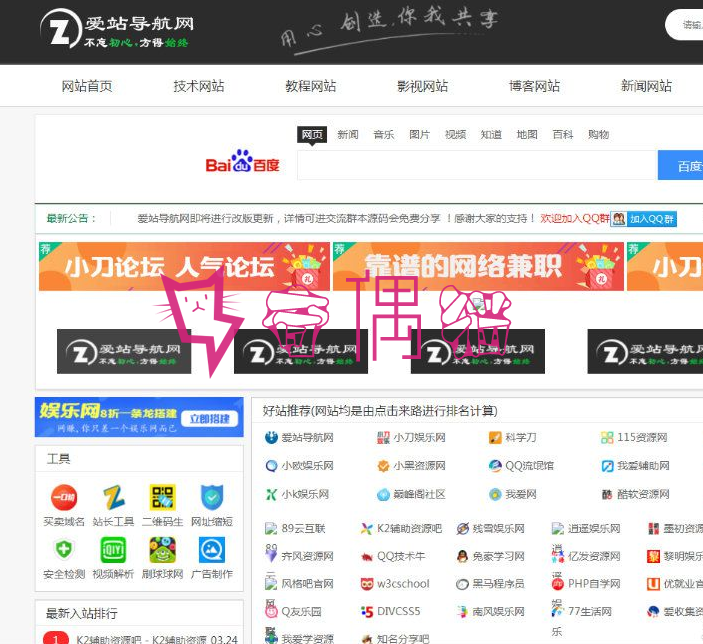Open 新闻网站 navigation item
The width and height of the screenshot is (703, 644).
pyautogui.click(x=646, y=86)
